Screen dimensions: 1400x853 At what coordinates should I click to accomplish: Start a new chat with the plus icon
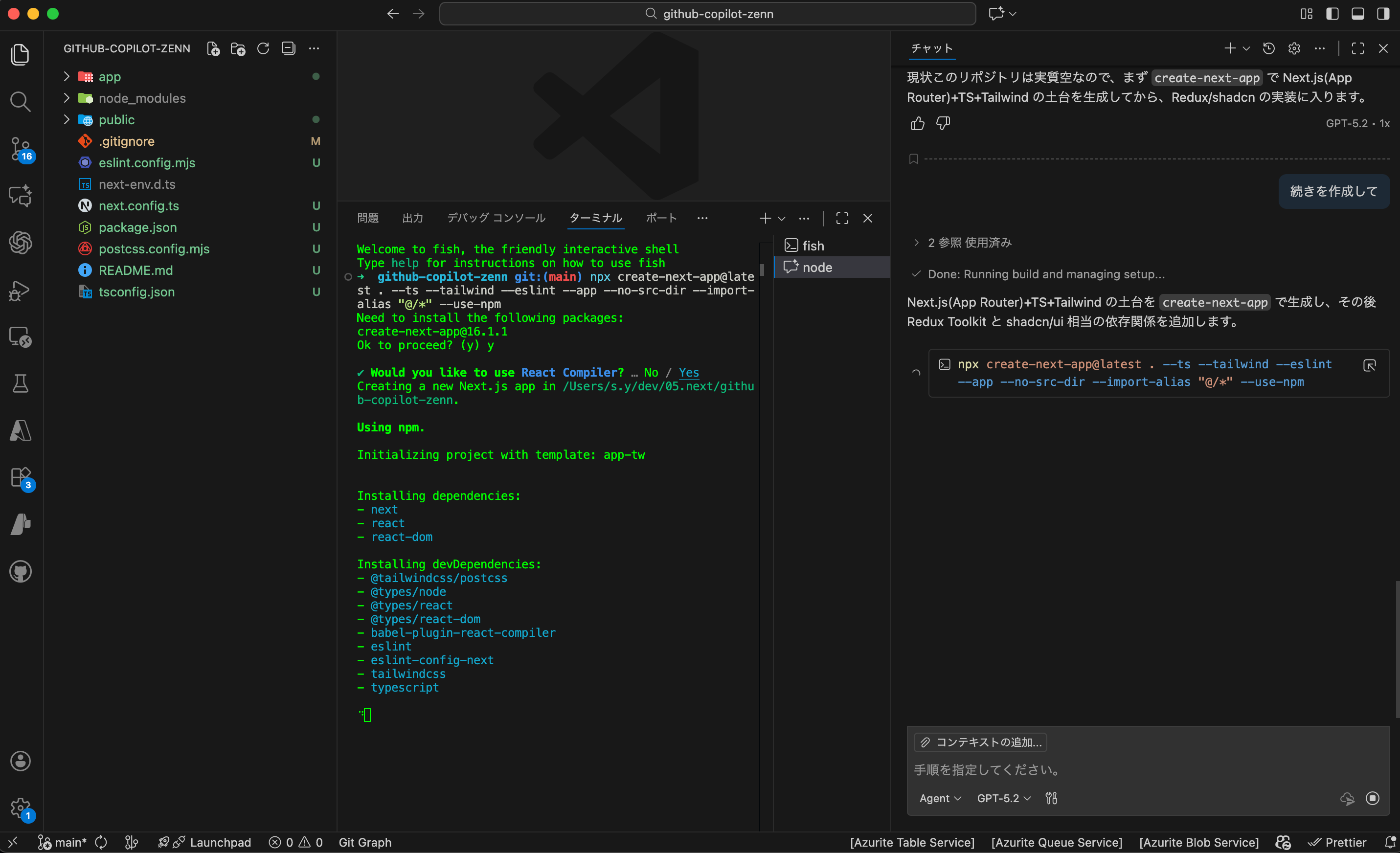click(x=1230, y=48)
